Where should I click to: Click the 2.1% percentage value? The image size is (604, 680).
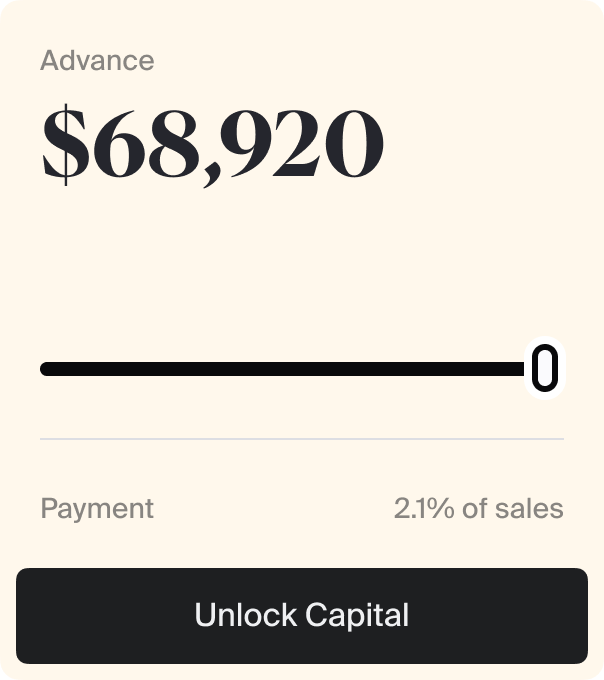point(424,508)
